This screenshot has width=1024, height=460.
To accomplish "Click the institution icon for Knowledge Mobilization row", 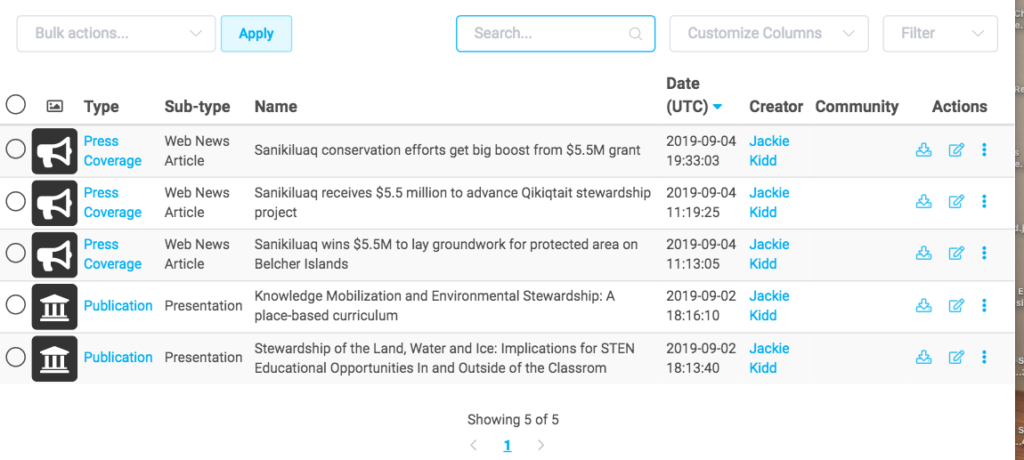I will pyautogui.click(x=54, y=306).
